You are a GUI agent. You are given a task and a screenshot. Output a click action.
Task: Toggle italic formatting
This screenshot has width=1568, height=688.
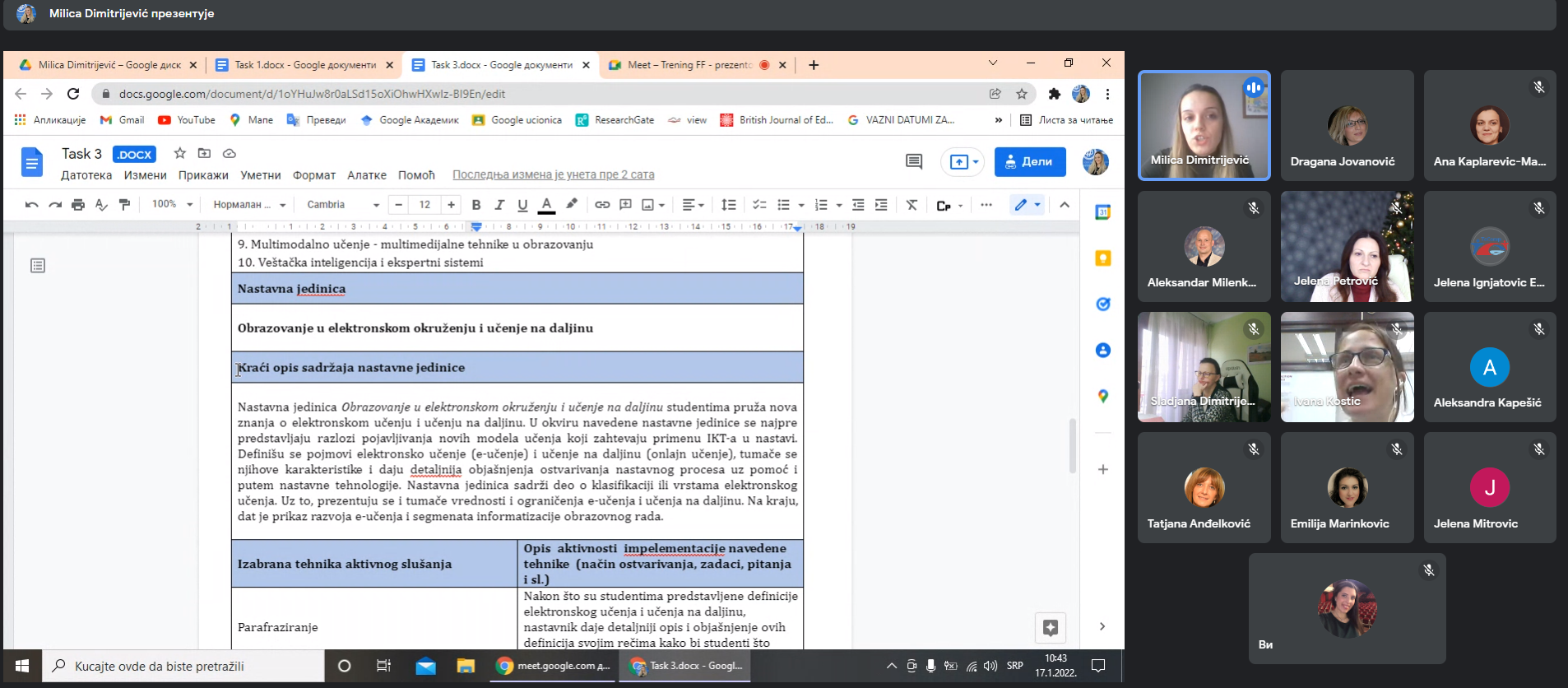pos(499,205)
